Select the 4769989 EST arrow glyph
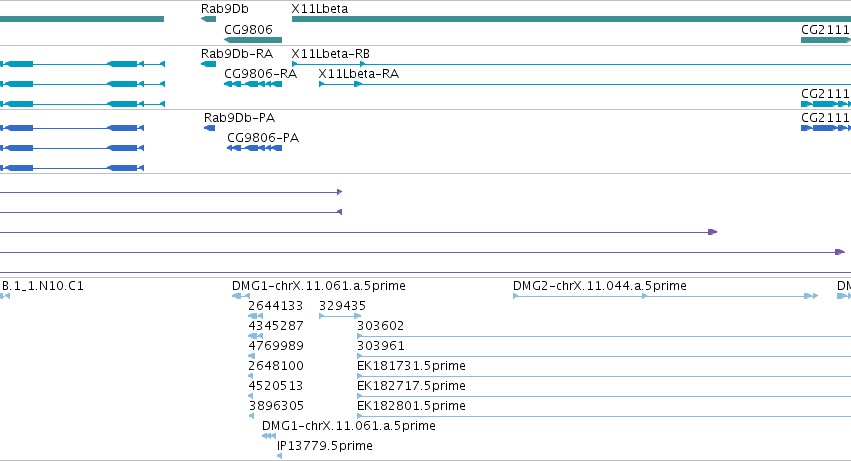The image size is (851, 461). (251, 356)
